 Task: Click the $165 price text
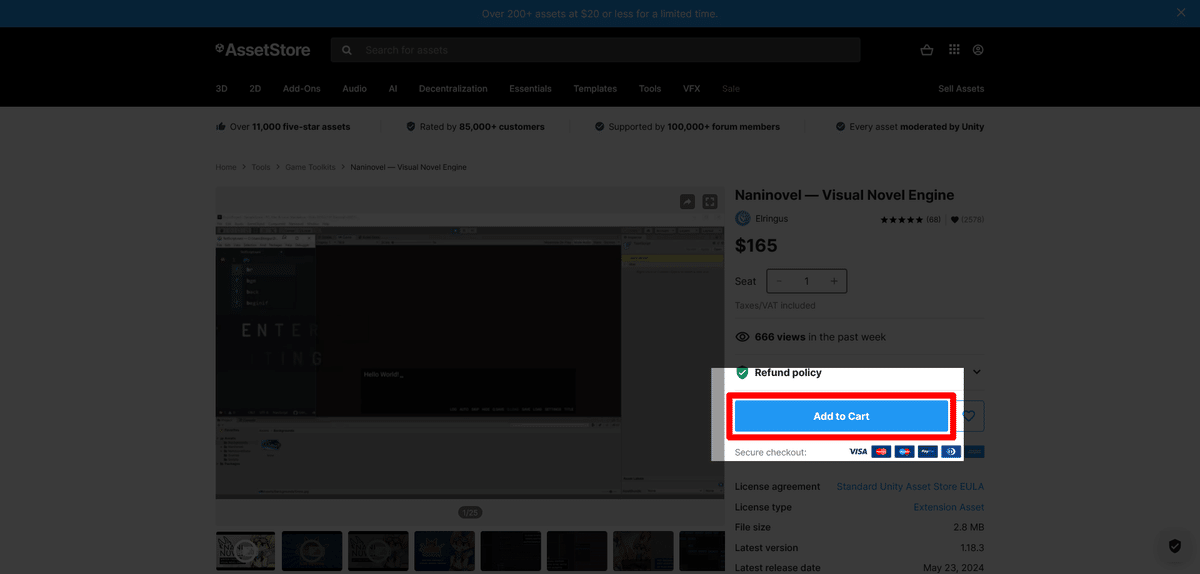click(756, 246)
